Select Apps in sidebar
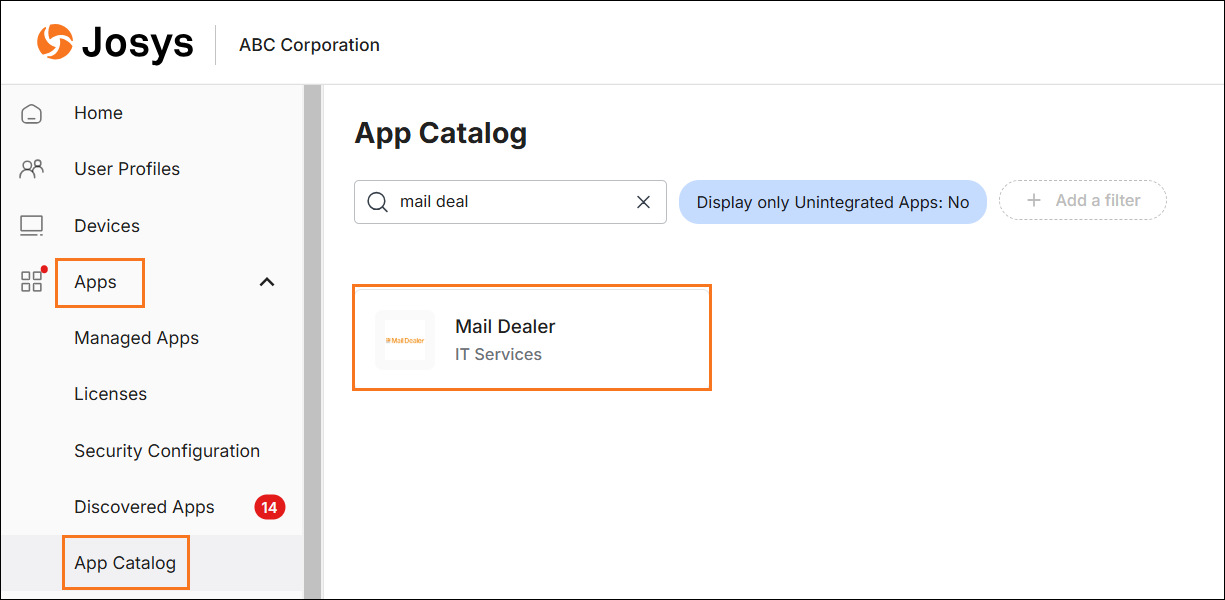1225x600 pixels. 96,282
